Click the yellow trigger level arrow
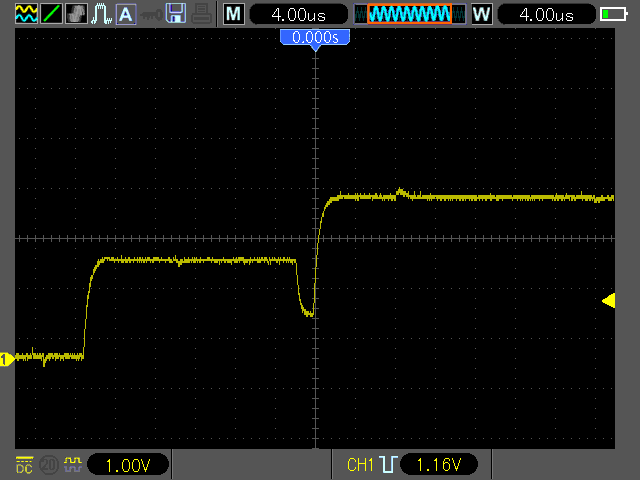Image resolution: width=640 pixels, height=480 pixels. [609, 301]
